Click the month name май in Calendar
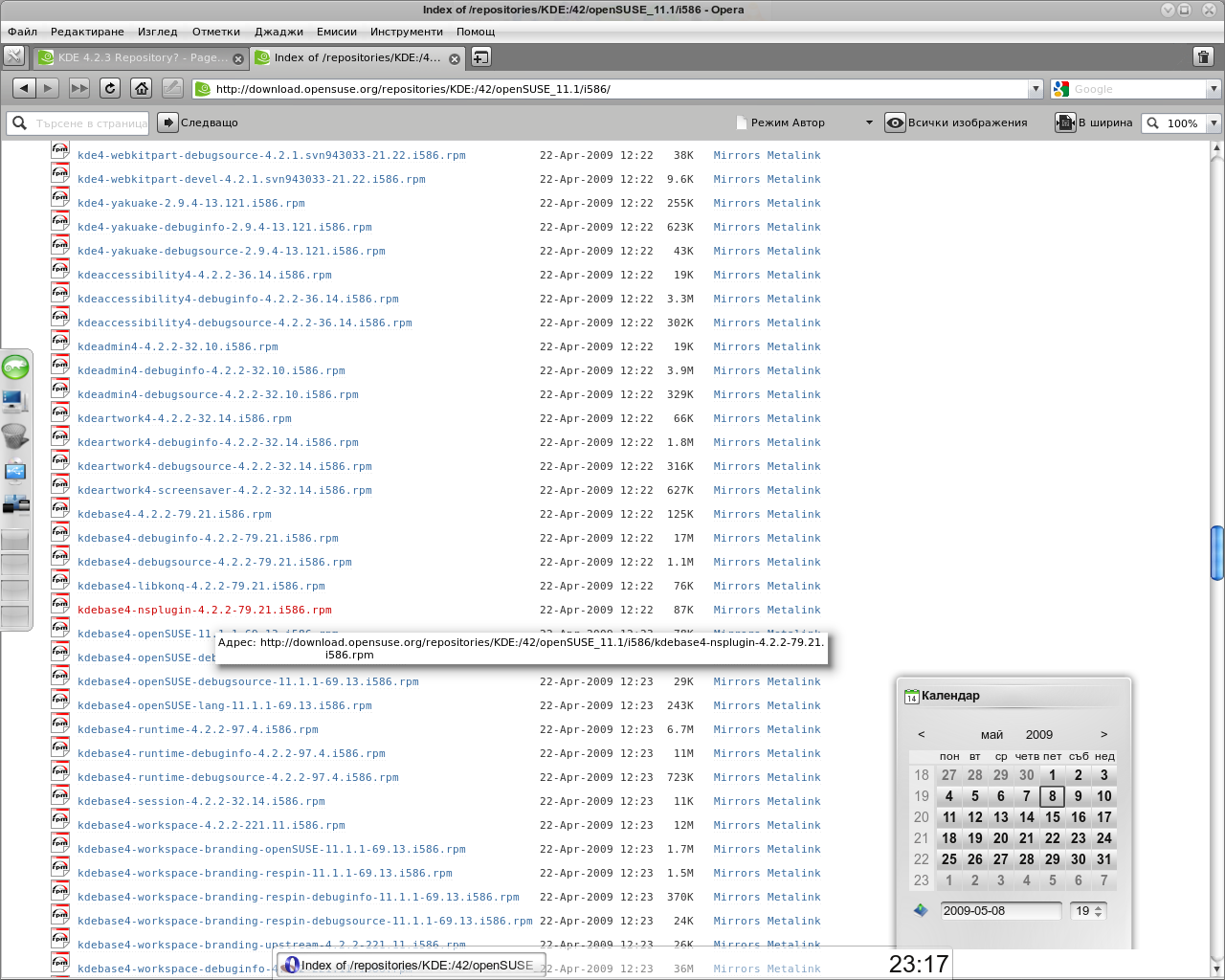This screenshot has width=1225, height=980. point(991,734)
